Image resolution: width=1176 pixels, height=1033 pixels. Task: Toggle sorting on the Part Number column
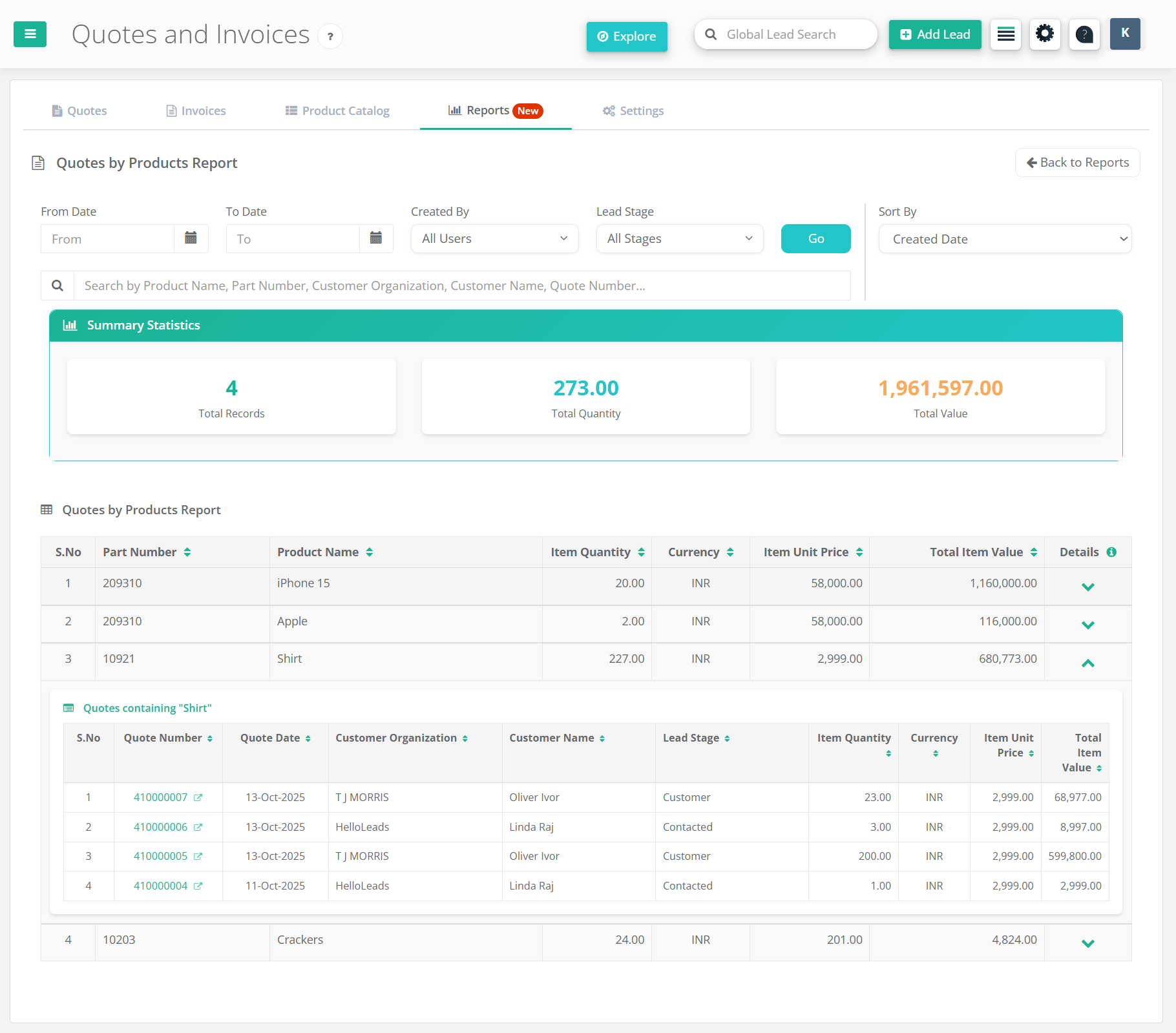(x=187, y=552)
